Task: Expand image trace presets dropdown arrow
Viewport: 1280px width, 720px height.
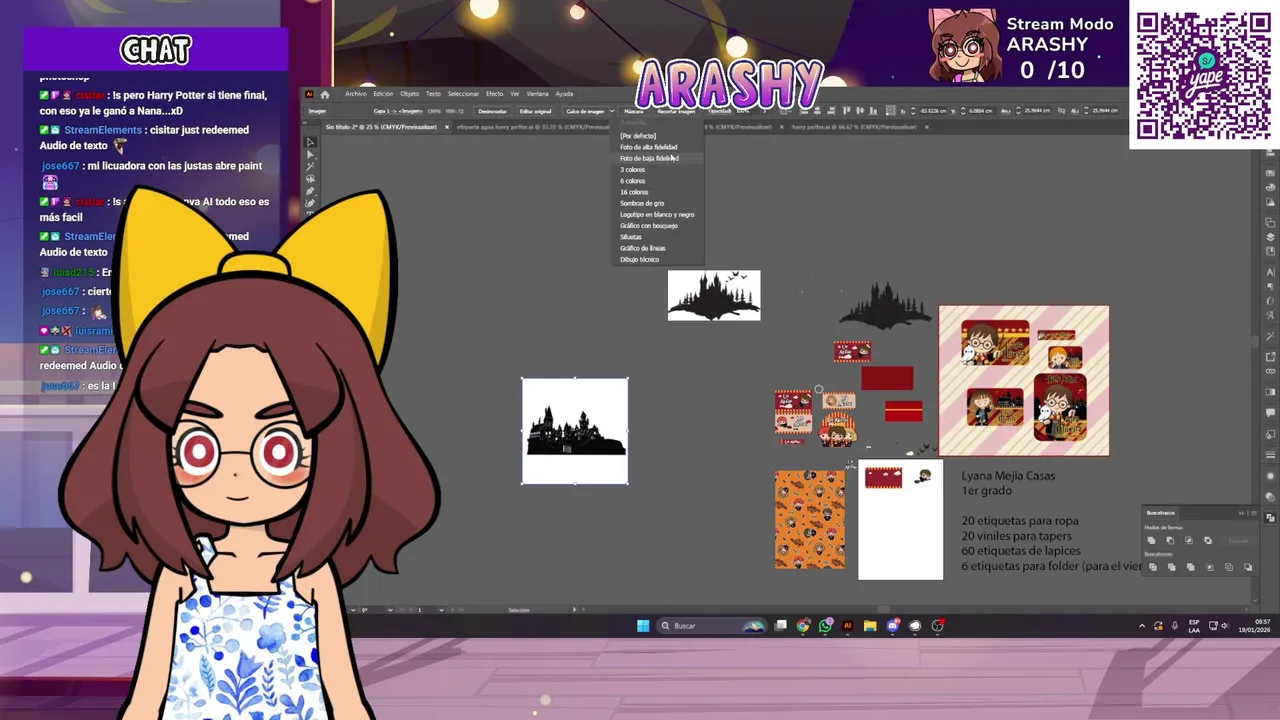Action: click(x=612, y=111)
